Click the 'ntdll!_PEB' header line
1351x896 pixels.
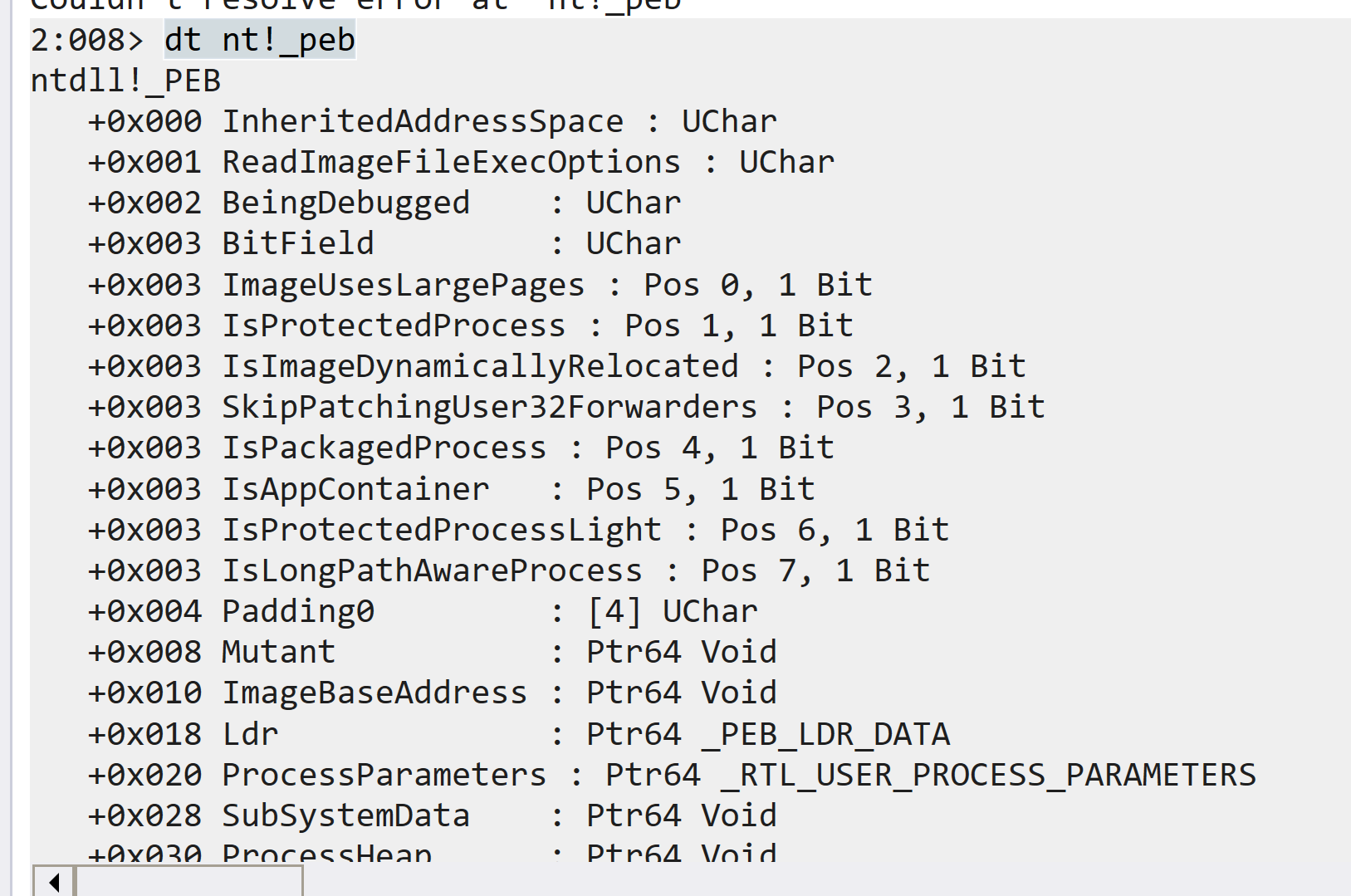click(x=125, y=81)
